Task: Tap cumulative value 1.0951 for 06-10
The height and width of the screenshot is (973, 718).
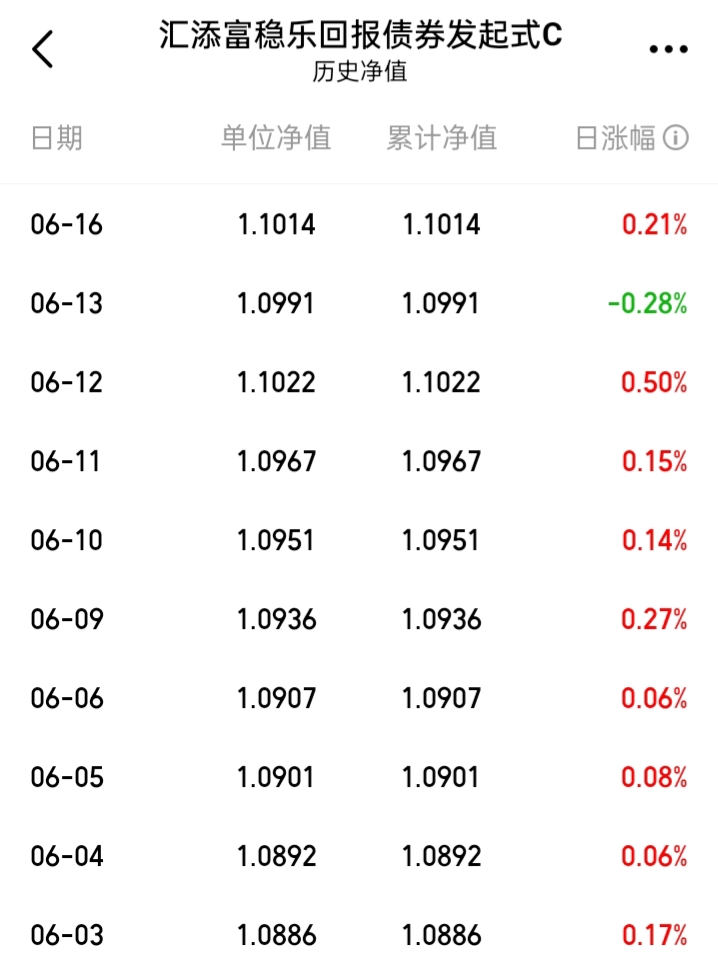Action: 441,540
